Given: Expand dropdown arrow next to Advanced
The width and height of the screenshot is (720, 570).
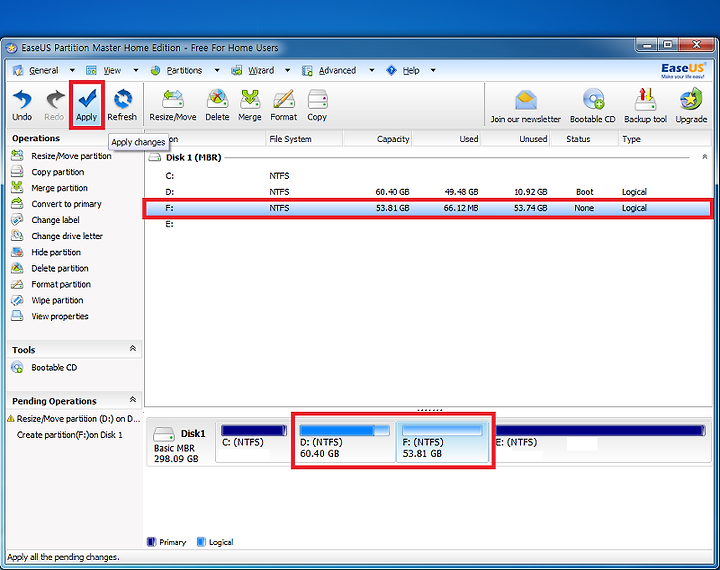Looking at the screenshot, I should (x=371, y=70).
